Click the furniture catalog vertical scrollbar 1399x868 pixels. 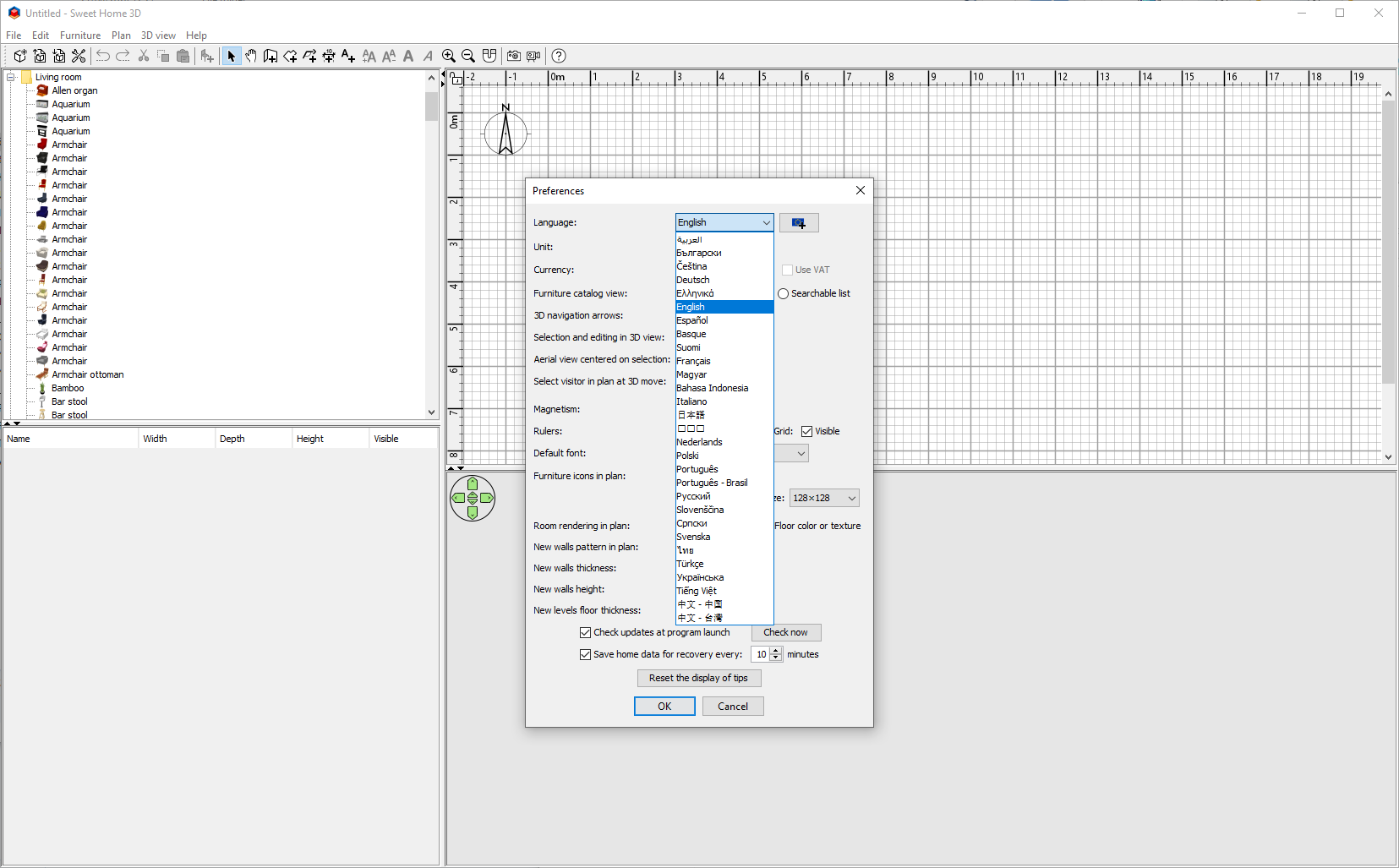tap(431, 245)
